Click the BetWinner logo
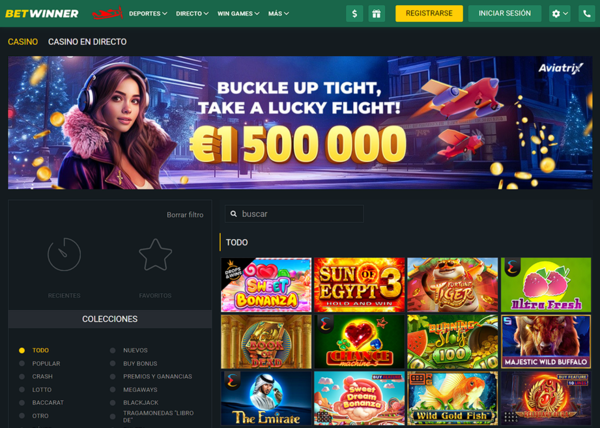Screen dimensions: 600x428 pyautogui.click(x=42, y=14)
